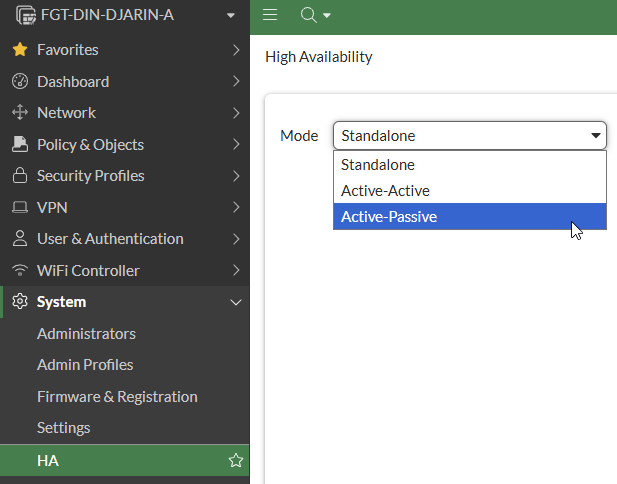Click the System menu heading

[61, 302]
